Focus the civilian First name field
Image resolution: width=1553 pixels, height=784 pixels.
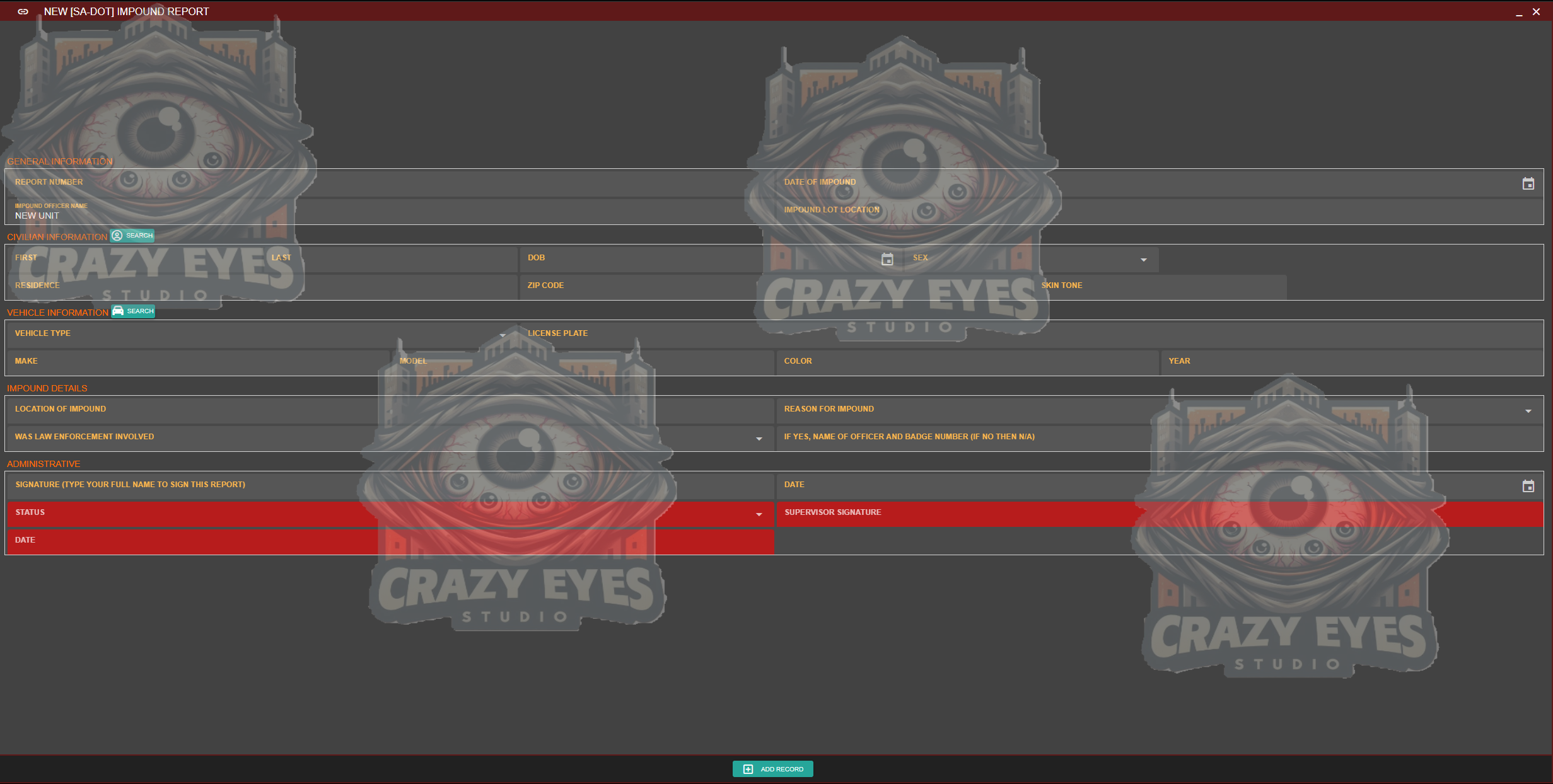click(134, 260)
